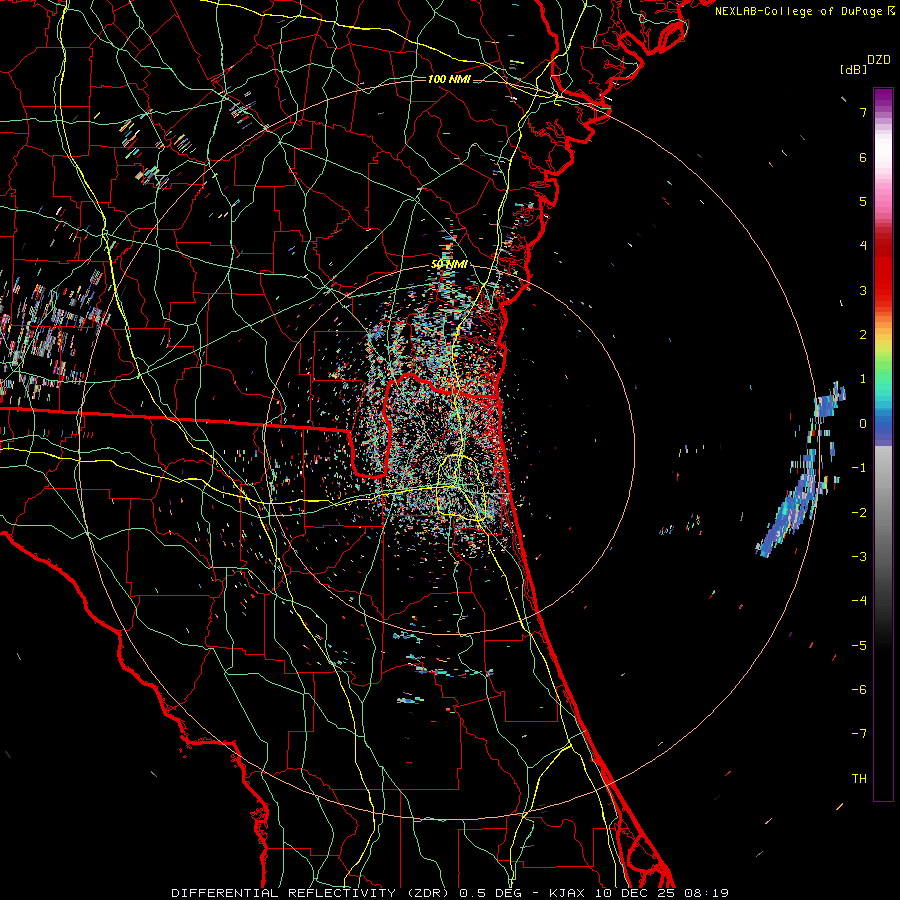
Task: Click the -7 value on color scale
Action: click(x=859, y=734)
